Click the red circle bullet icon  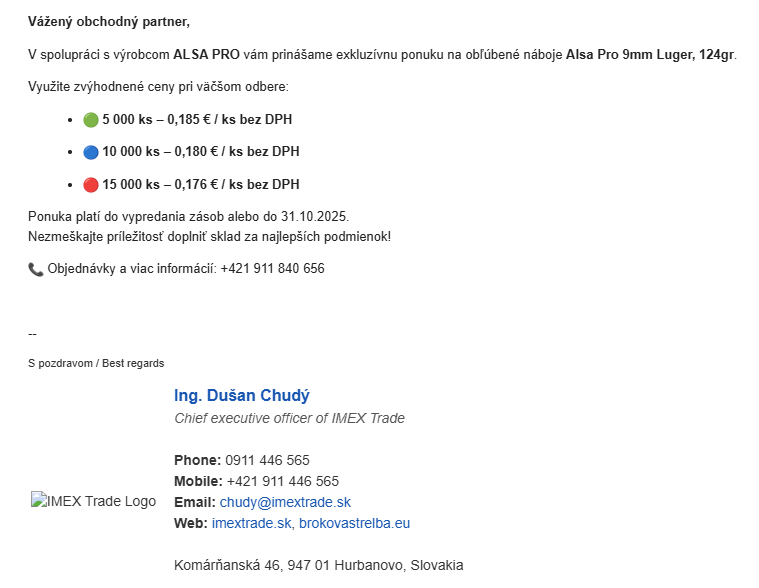tap(90, 185)
